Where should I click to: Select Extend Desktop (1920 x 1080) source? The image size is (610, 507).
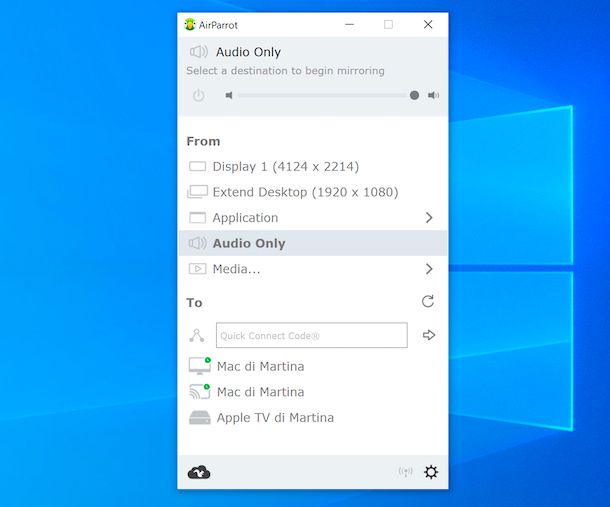[313, 192]
